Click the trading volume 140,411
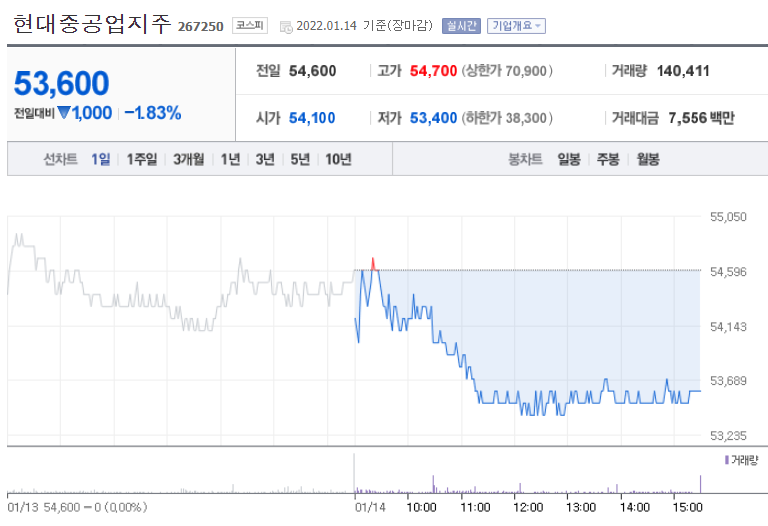Image resolution: width=768 pixels, height=526 pixels. pos(683,71)
